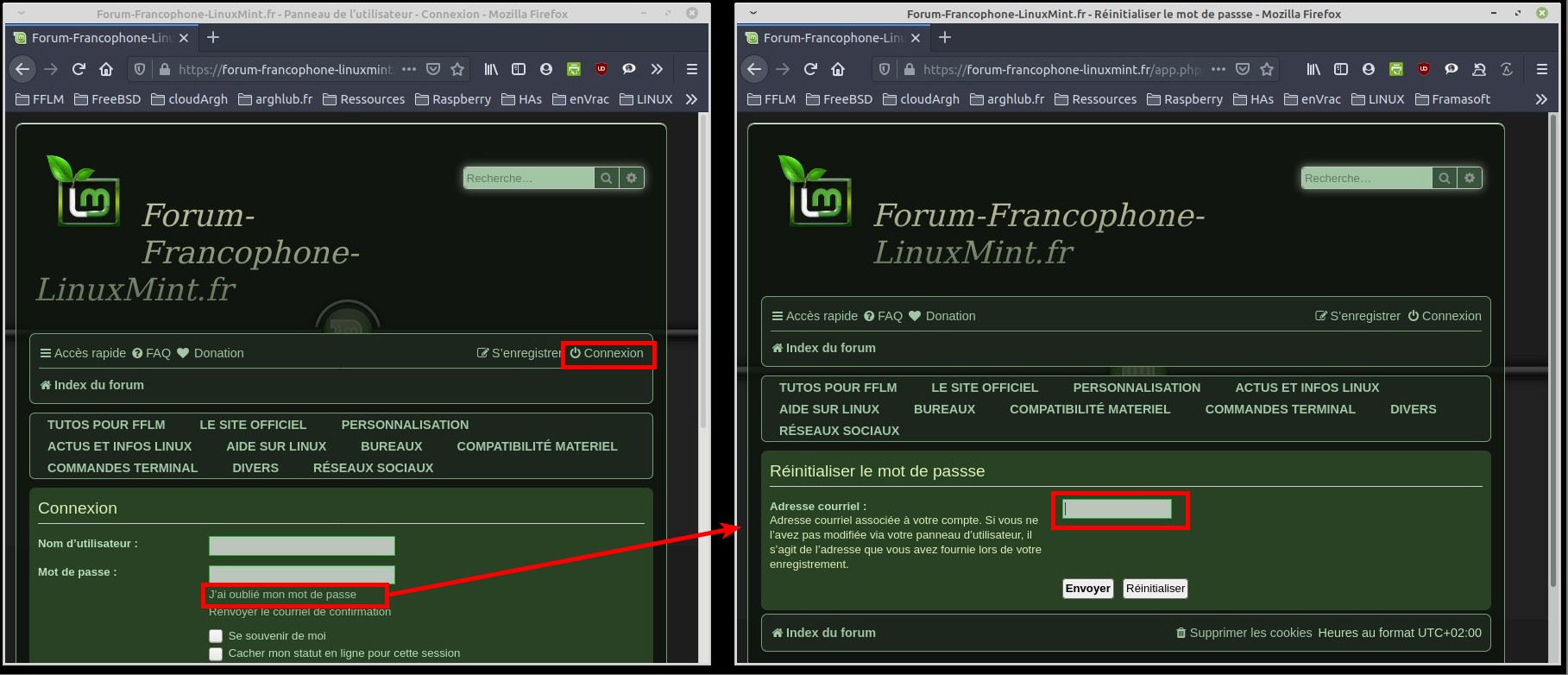Reload the page in the left Firefox window
Viewport: 1568px width, 675px height.
pos(79,69)
